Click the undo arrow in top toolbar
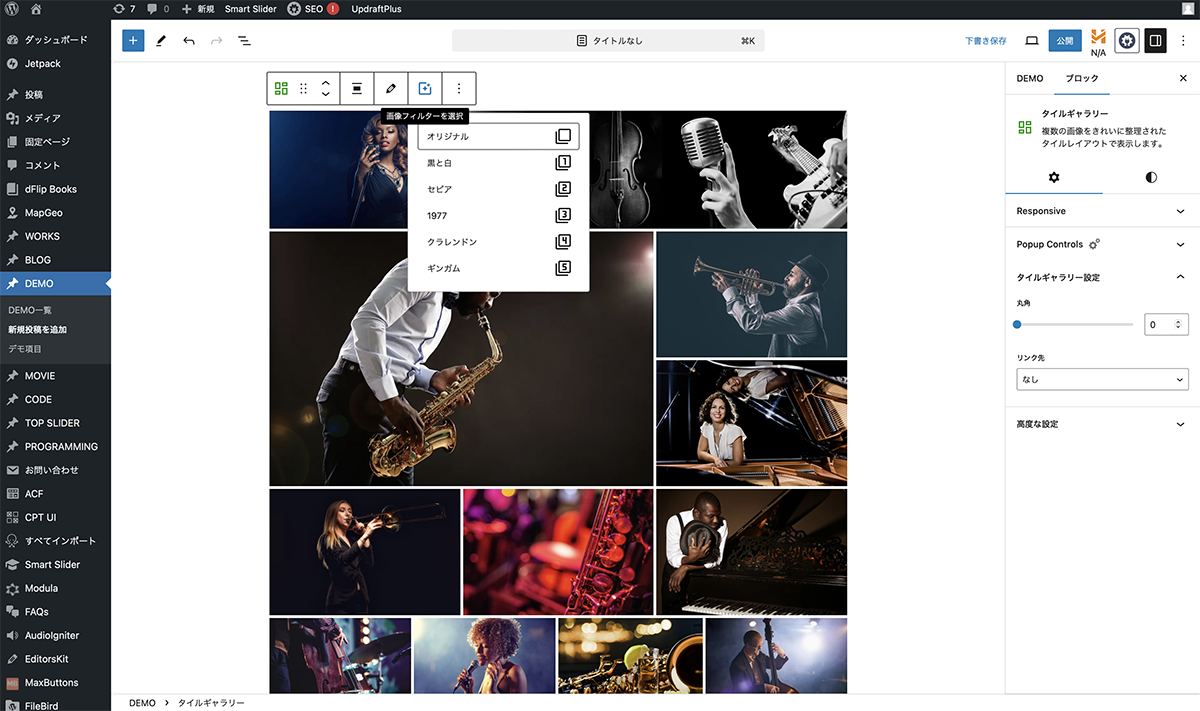 [x=189, y=41]
